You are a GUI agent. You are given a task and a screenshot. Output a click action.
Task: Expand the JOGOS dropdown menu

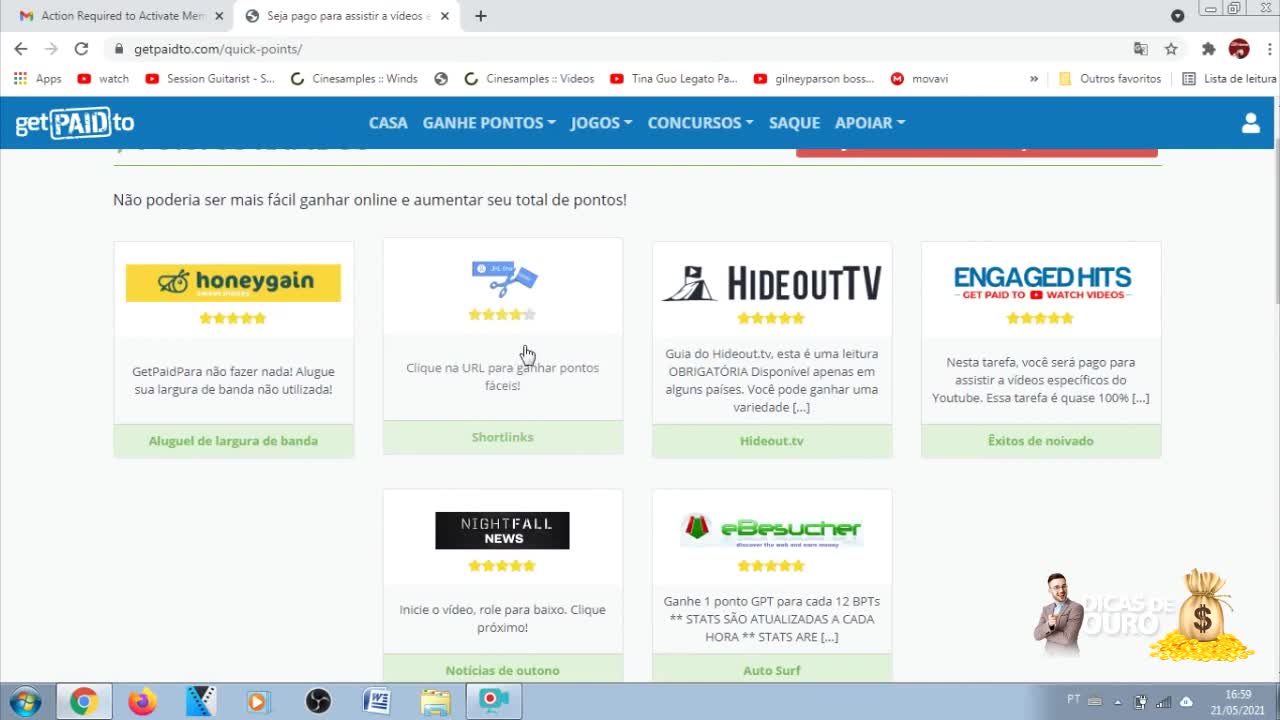[x=601, y=123]
